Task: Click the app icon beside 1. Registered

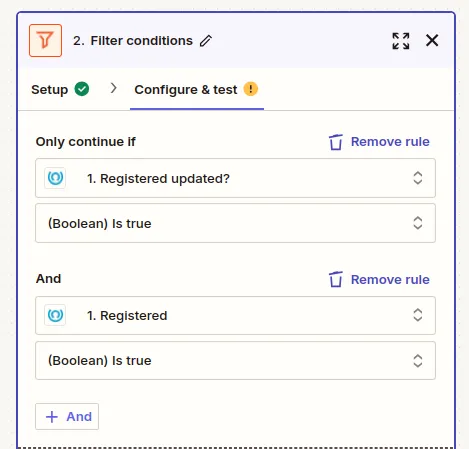Action: (x=55, y=315)
